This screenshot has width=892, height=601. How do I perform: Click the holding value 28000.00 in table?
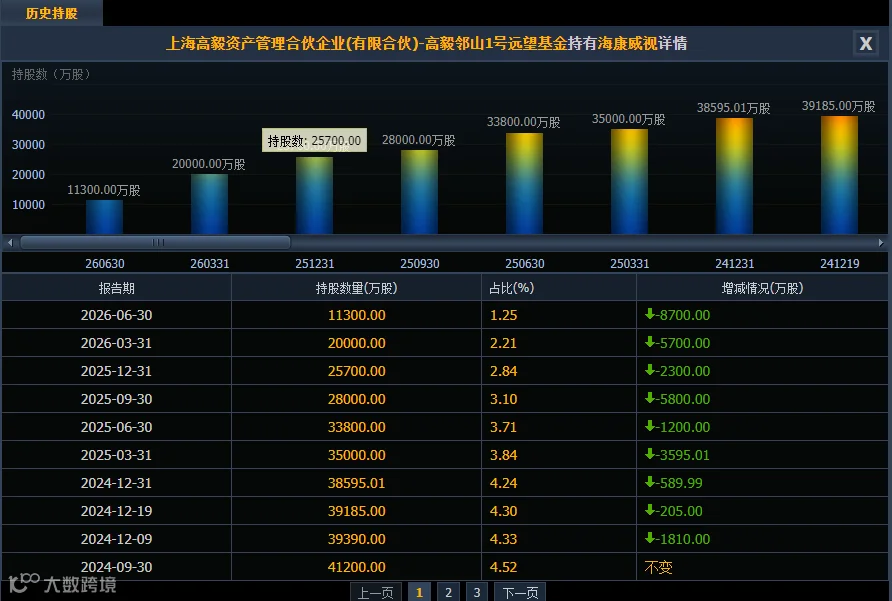(357, 398)
